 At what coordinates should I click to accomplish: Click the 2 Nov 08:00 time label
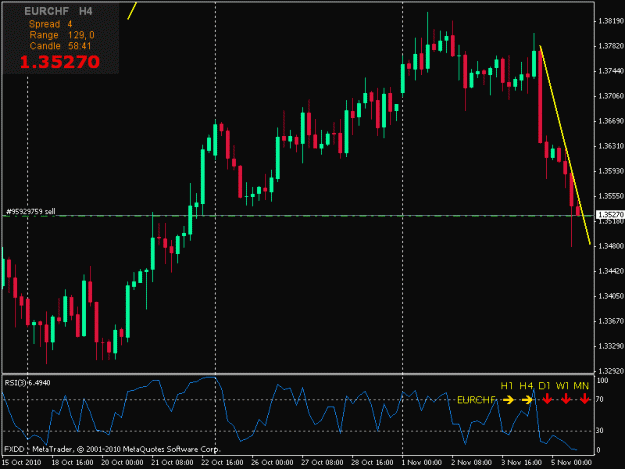click(x=472, y=463)
